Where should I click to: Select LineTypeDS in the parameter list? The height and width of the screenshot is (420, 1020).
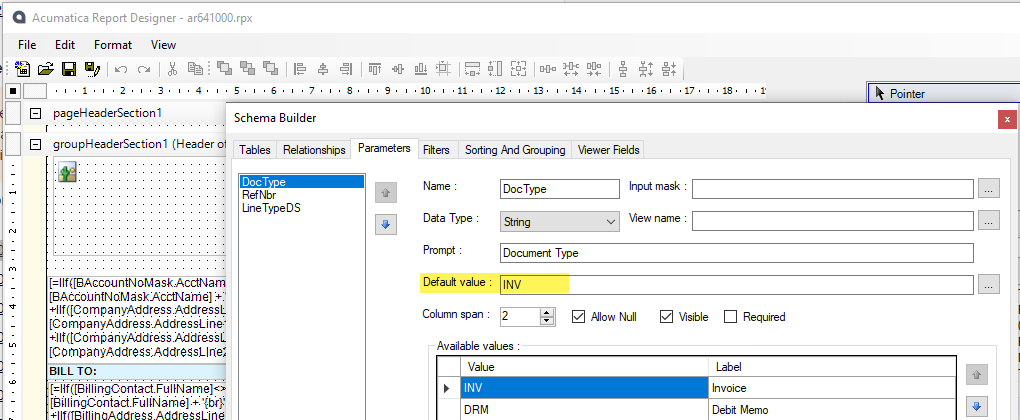(301, 208)
